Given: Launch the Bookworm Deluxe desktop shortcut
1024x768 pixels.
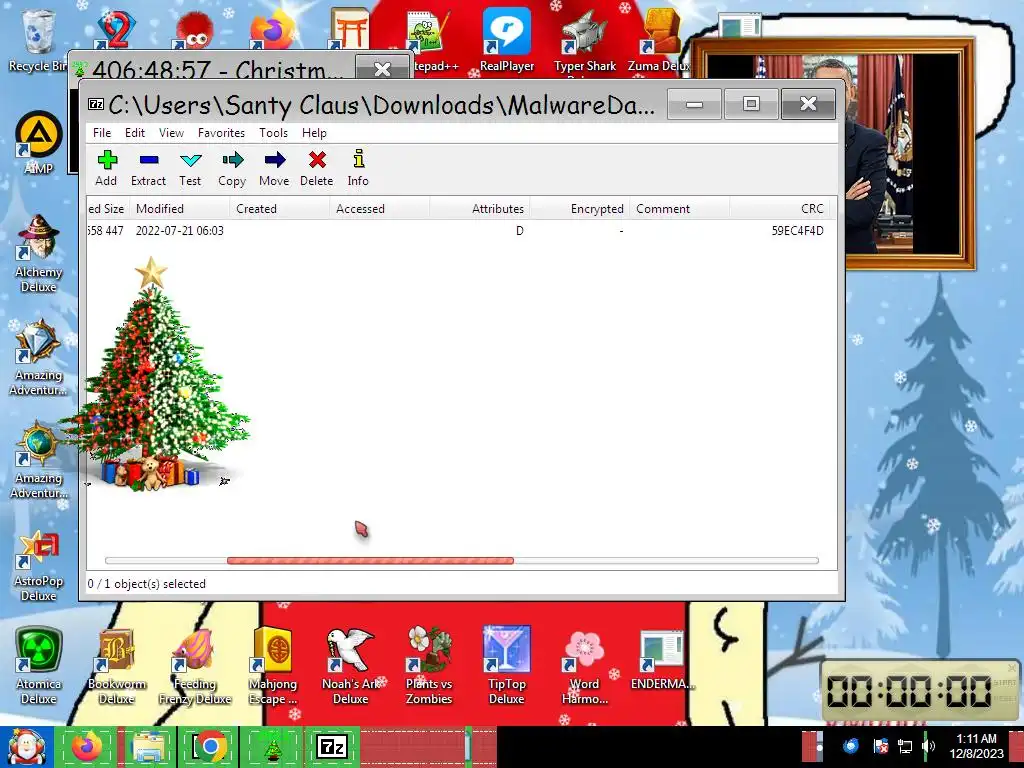Looking at the screenshot, I should (116, 666).
